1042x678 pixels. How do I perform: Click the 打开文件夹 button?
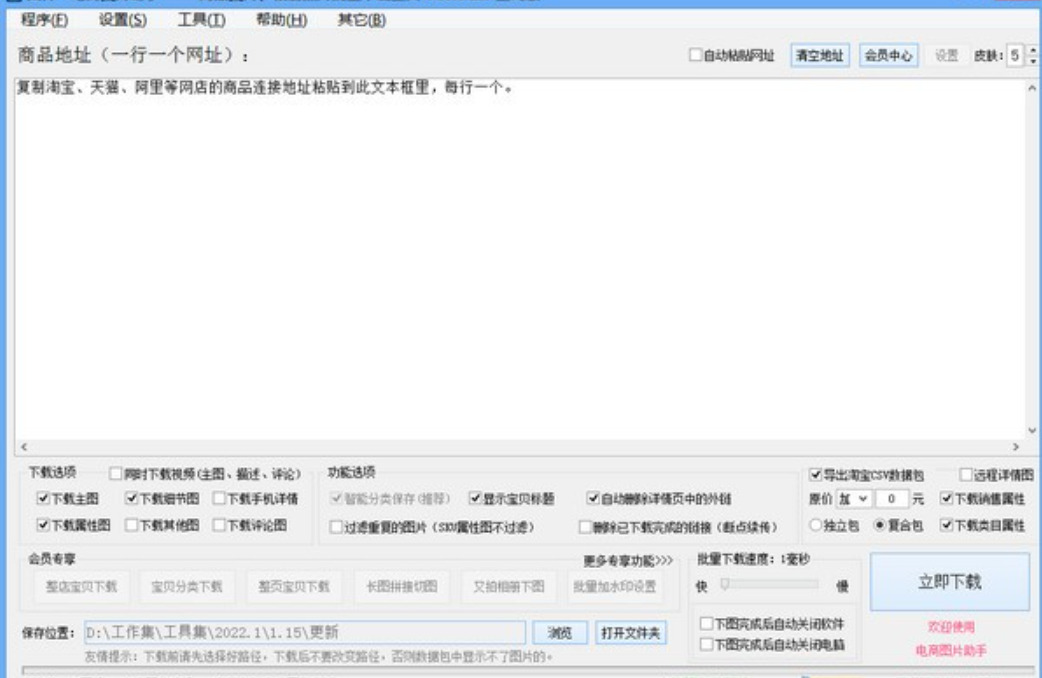pyautogui.click(x=630, y=633)
